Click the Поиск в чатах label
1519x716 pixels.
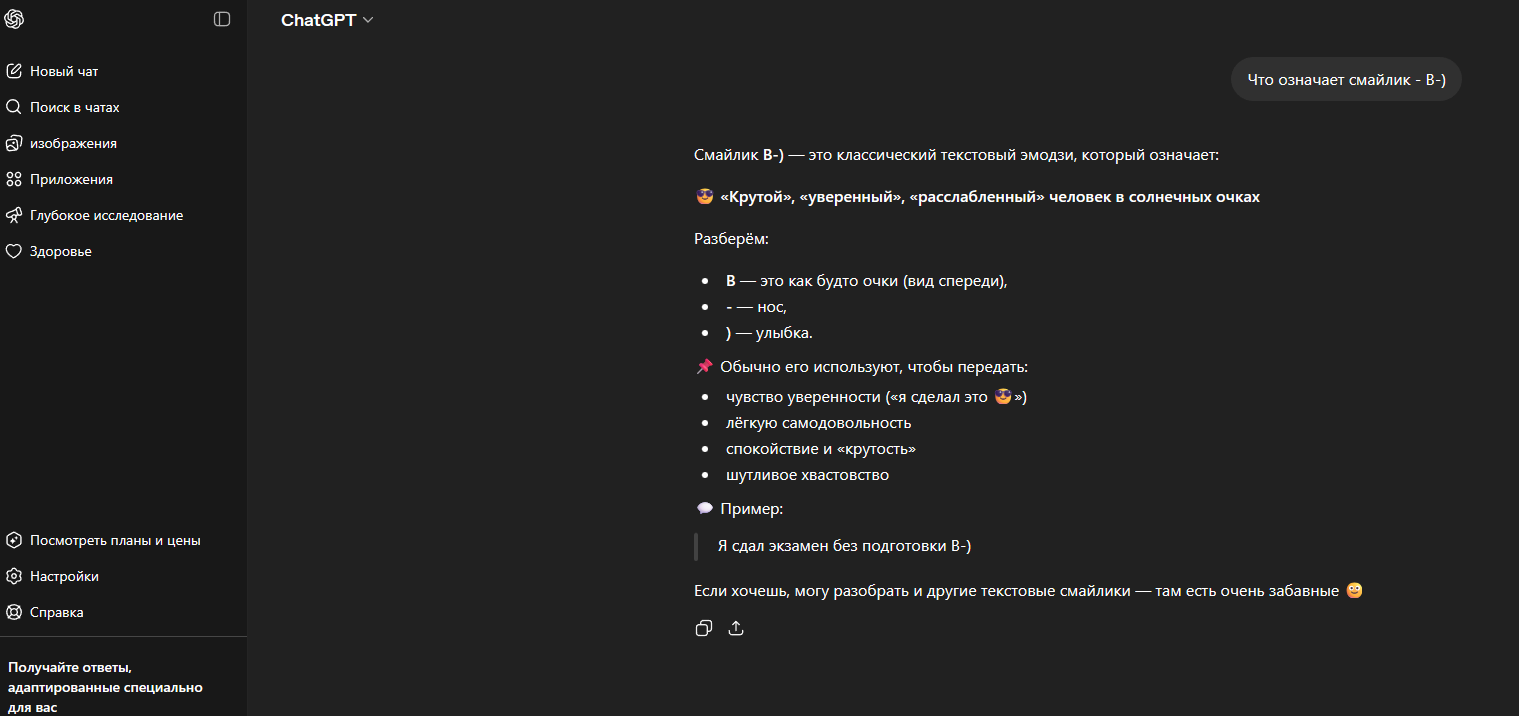(x=75, y=107)
